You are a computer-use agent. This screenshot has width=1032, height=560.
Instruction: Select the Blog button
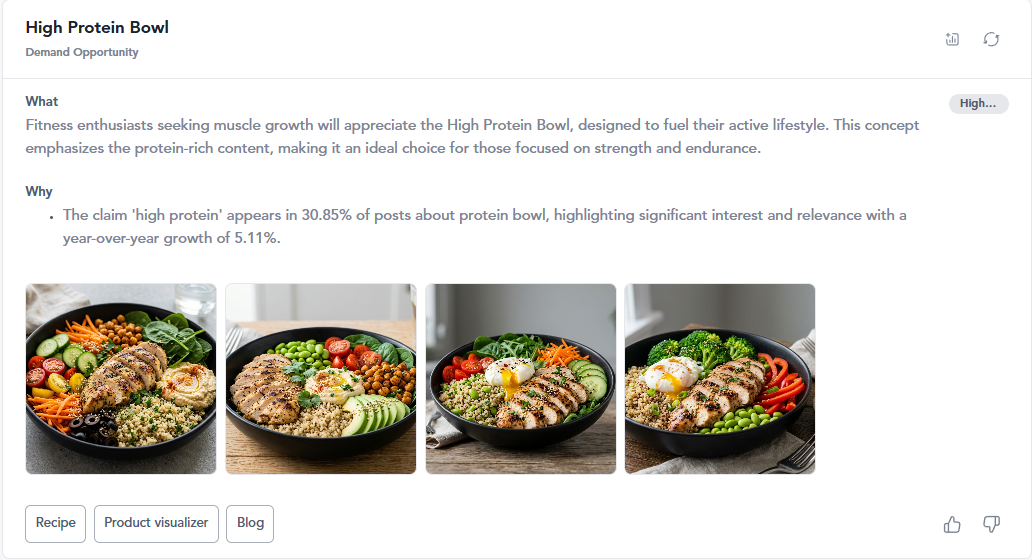[250, 523]
